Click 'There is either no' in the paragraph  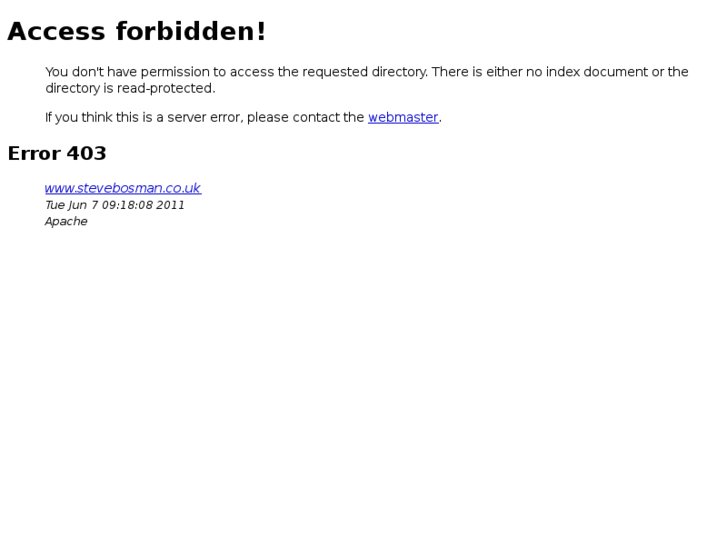click(x=486, y=72)
